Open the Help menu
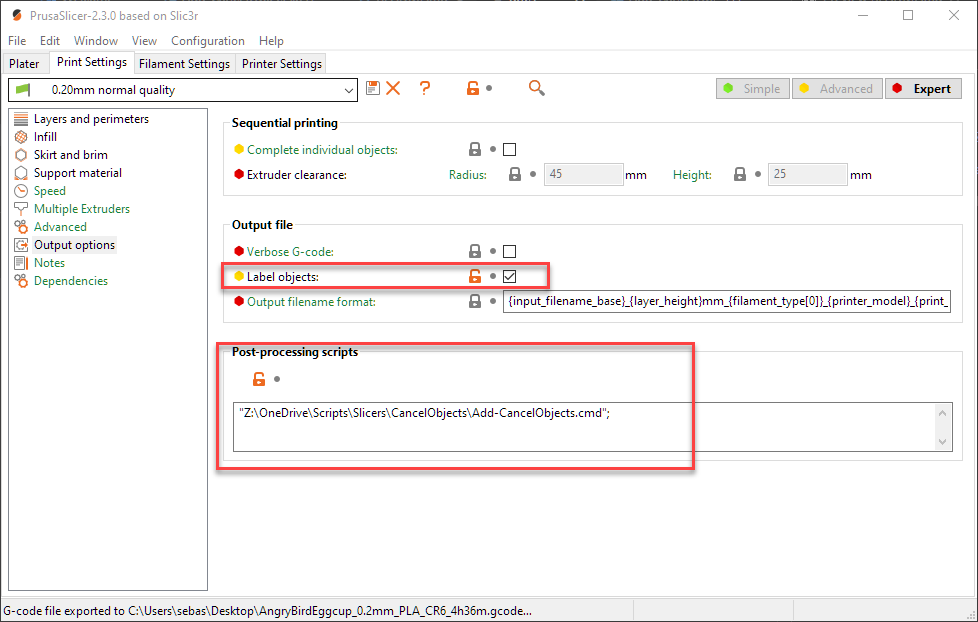The width and height of the screenshot is (978, 622). point(271,41)
